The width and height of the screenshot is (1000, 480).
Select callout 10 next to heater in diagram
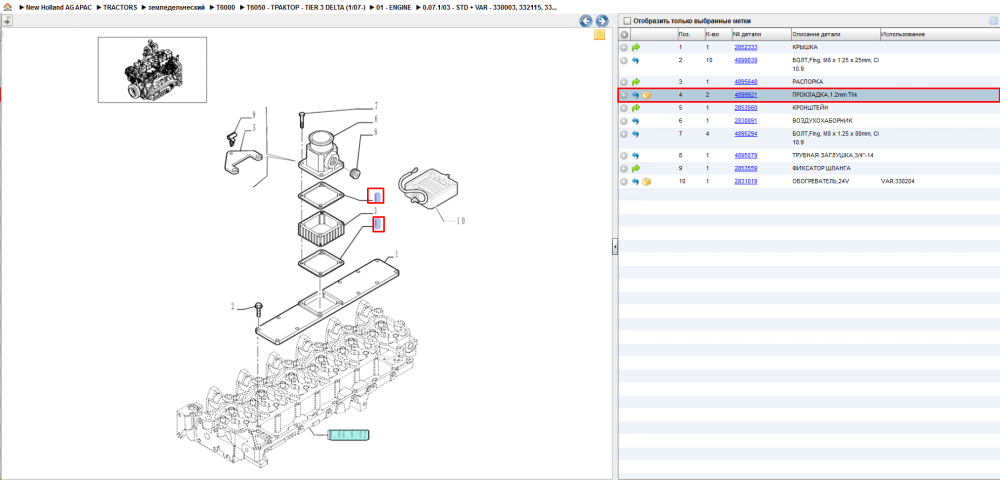[x=460, y=222]
